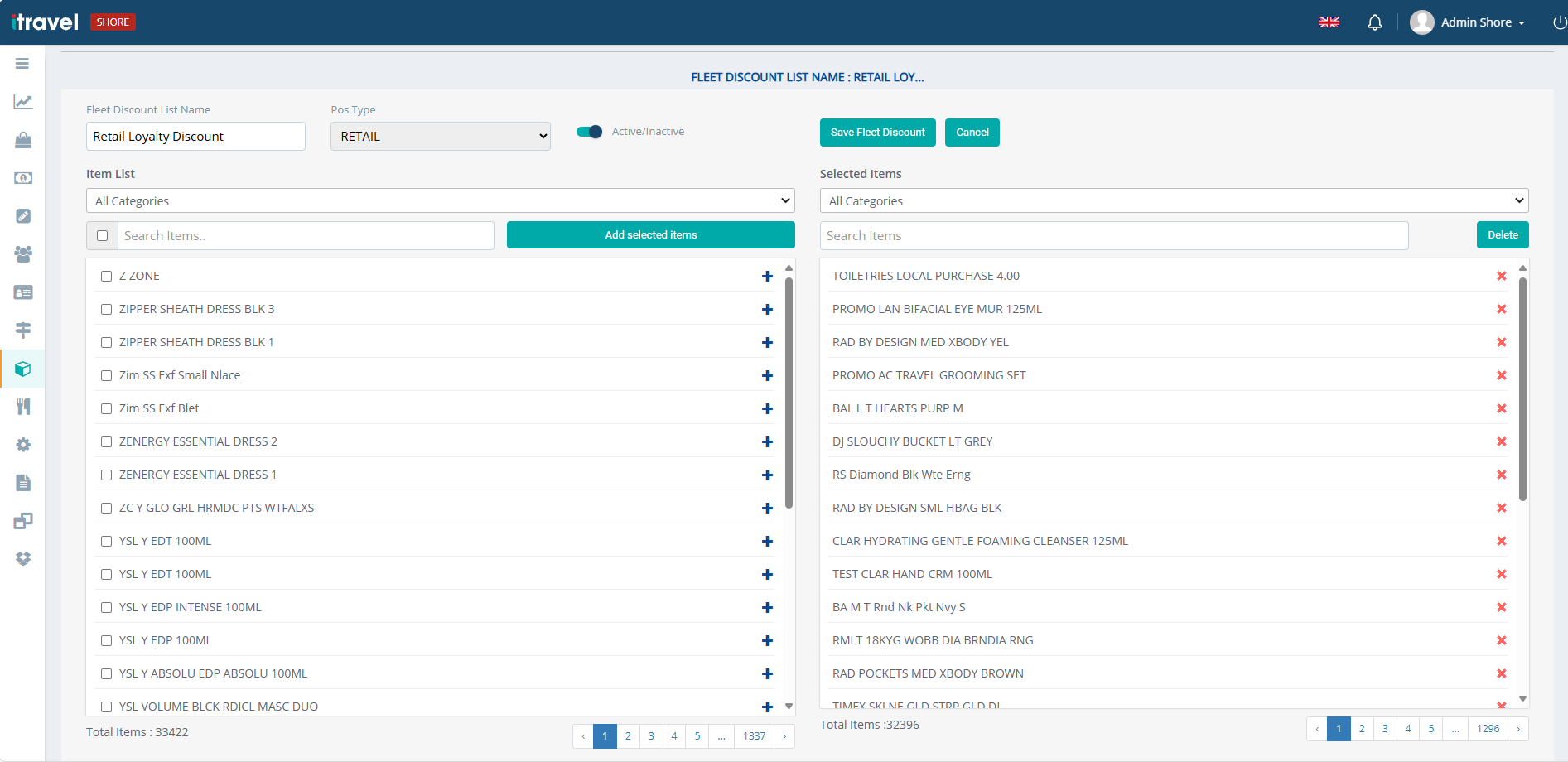
Task: Click the Save Fleet Discount button
Action: tap(877, 133)
